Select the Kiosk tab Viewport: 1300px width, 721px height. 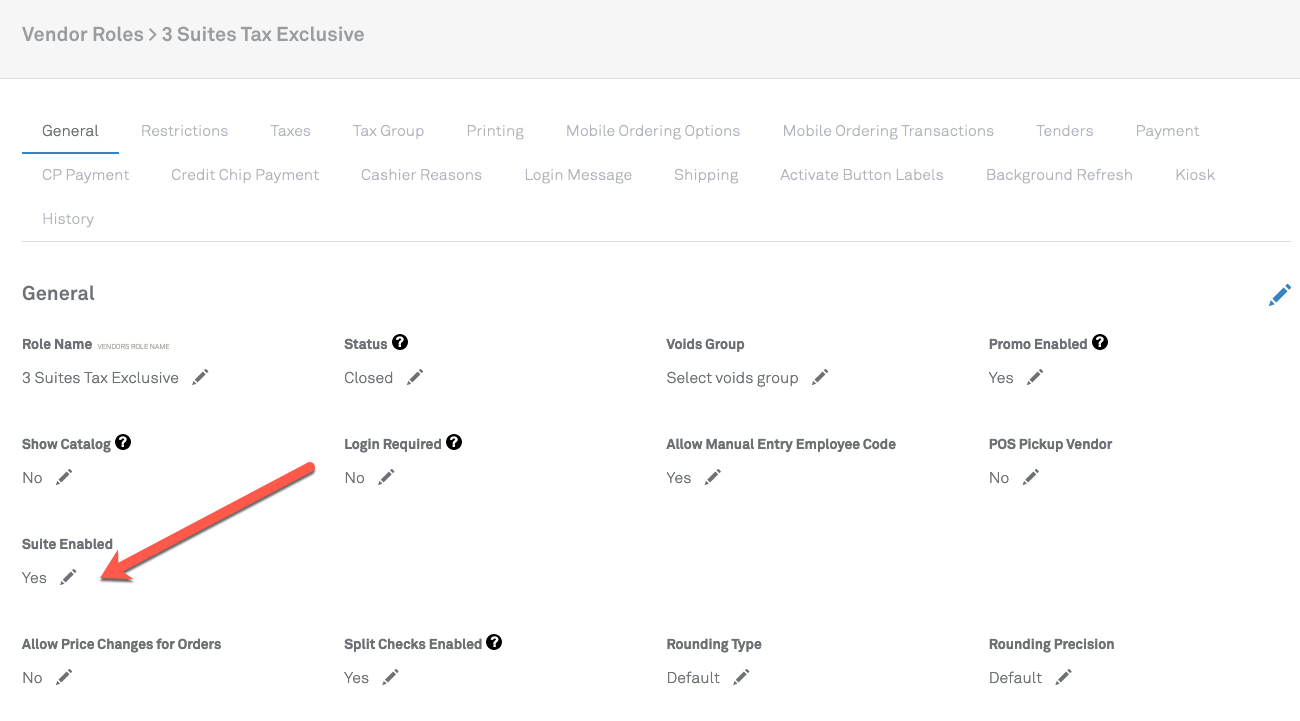coord(1195,175)
